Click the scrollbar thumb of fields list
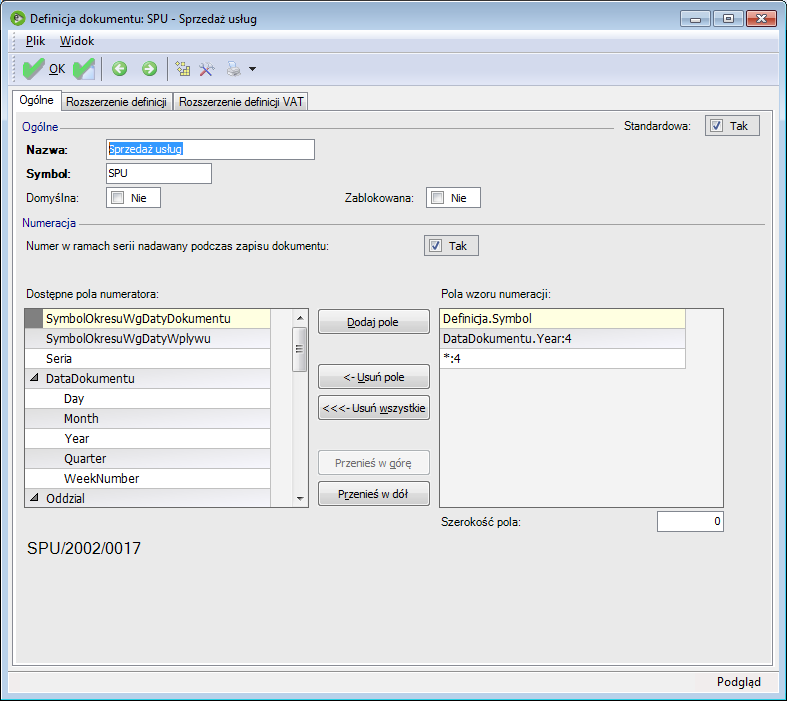 (x=300, y=349)
